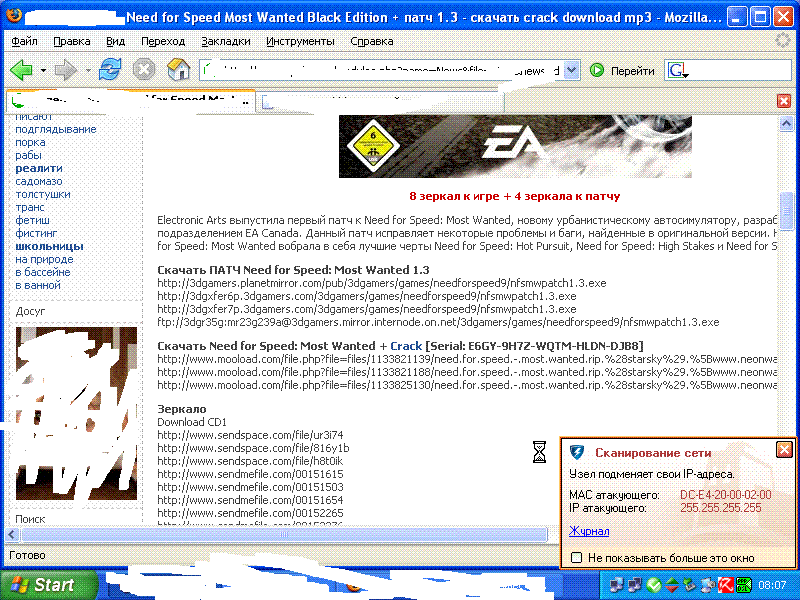Click the Firefox throbber activity icon
Image resolution: width=800 pixels, height=600 pixels.
coord(782,41)
